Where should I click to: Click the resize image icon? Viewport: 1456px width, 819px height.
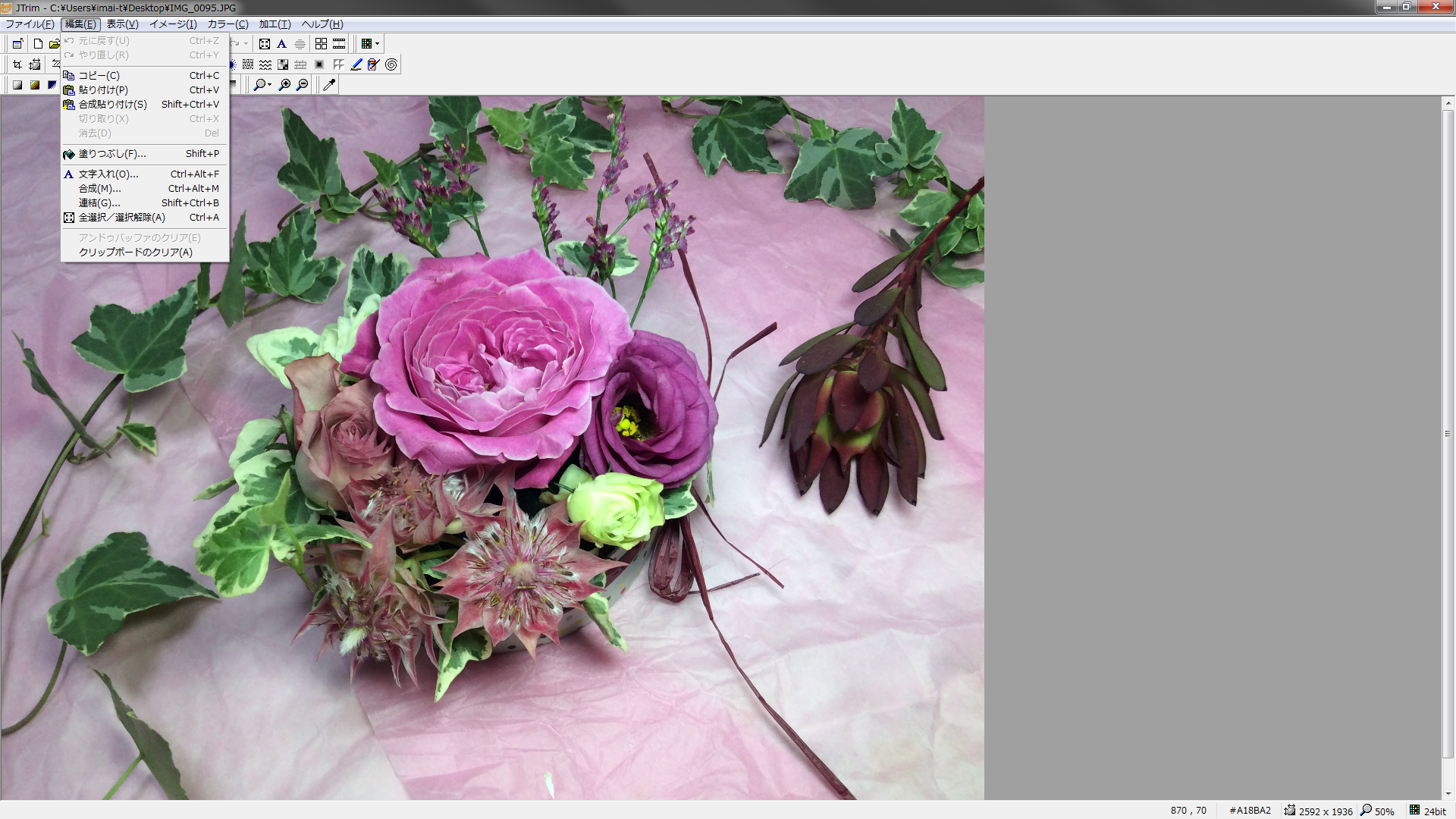[x=35, y=64]
